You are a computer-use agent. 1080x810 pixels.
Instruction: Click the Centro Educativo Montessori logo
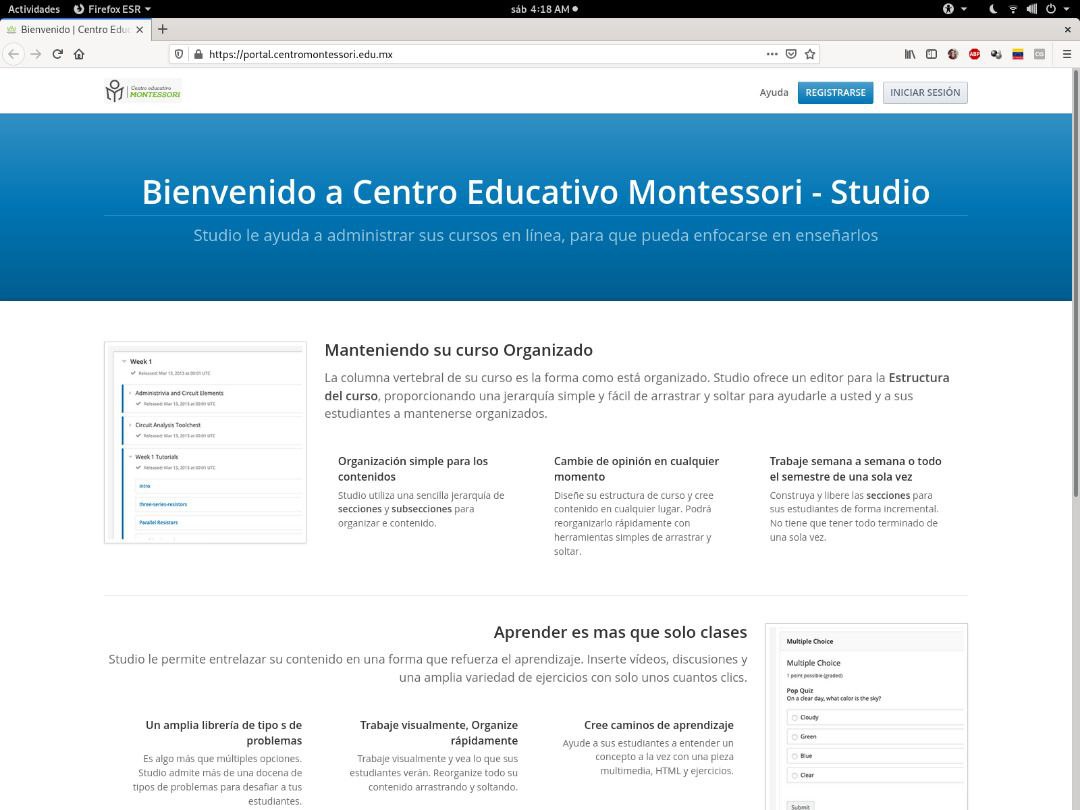(143, 91)
